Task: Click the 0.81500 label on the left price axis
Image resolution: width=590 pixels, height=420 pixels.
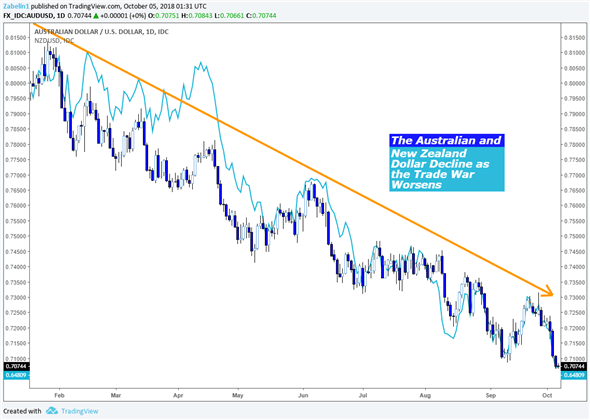Action: [16, 38]
